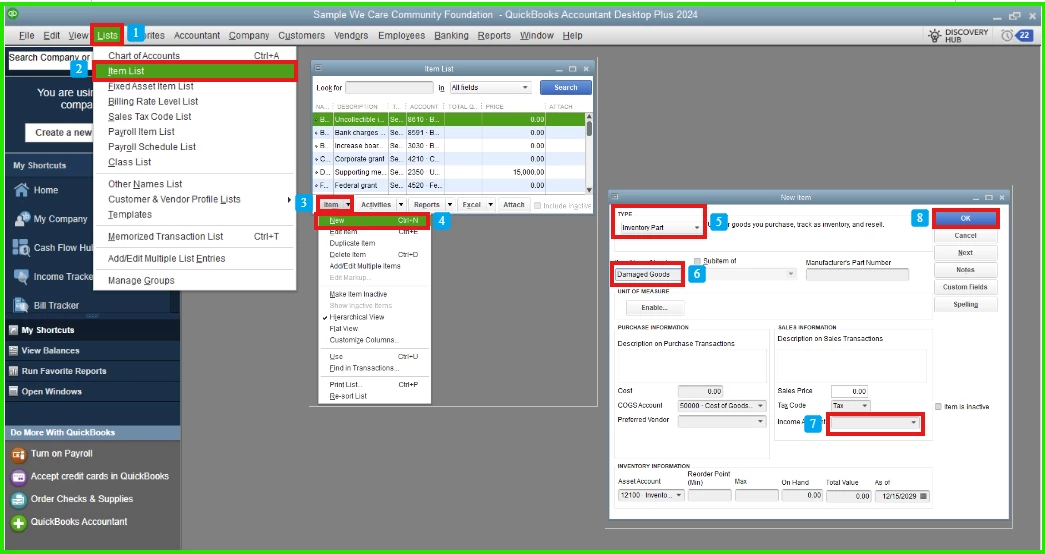Click the Enable unit of measure button
The width and height of the screenshot is (1045, 554).
coord(654,308)
